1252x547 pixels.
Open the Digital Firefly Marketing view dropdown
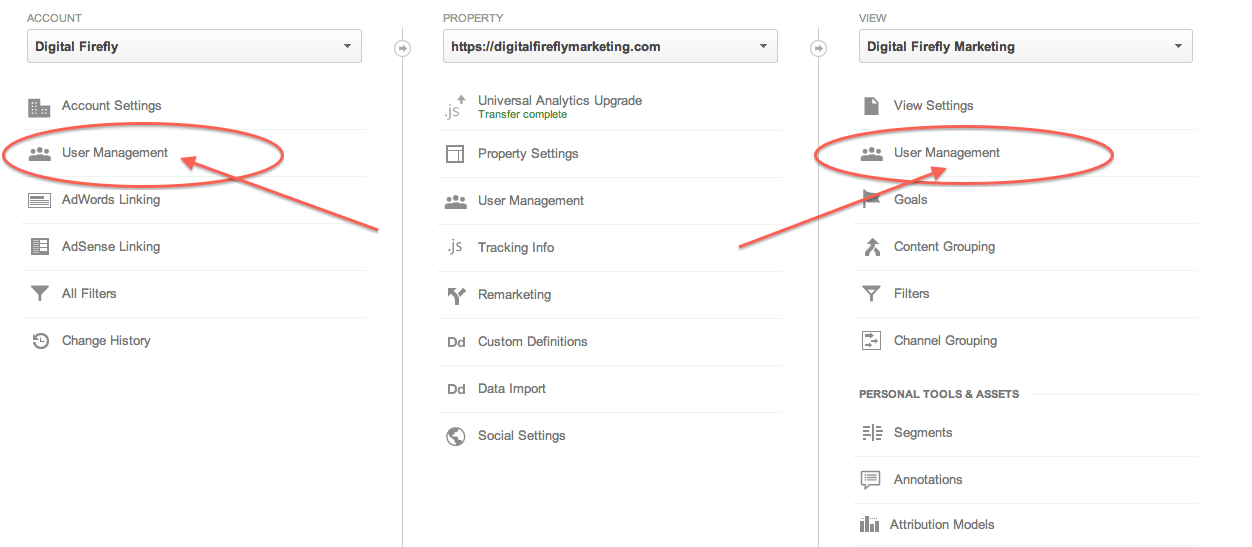(1026, 46)
